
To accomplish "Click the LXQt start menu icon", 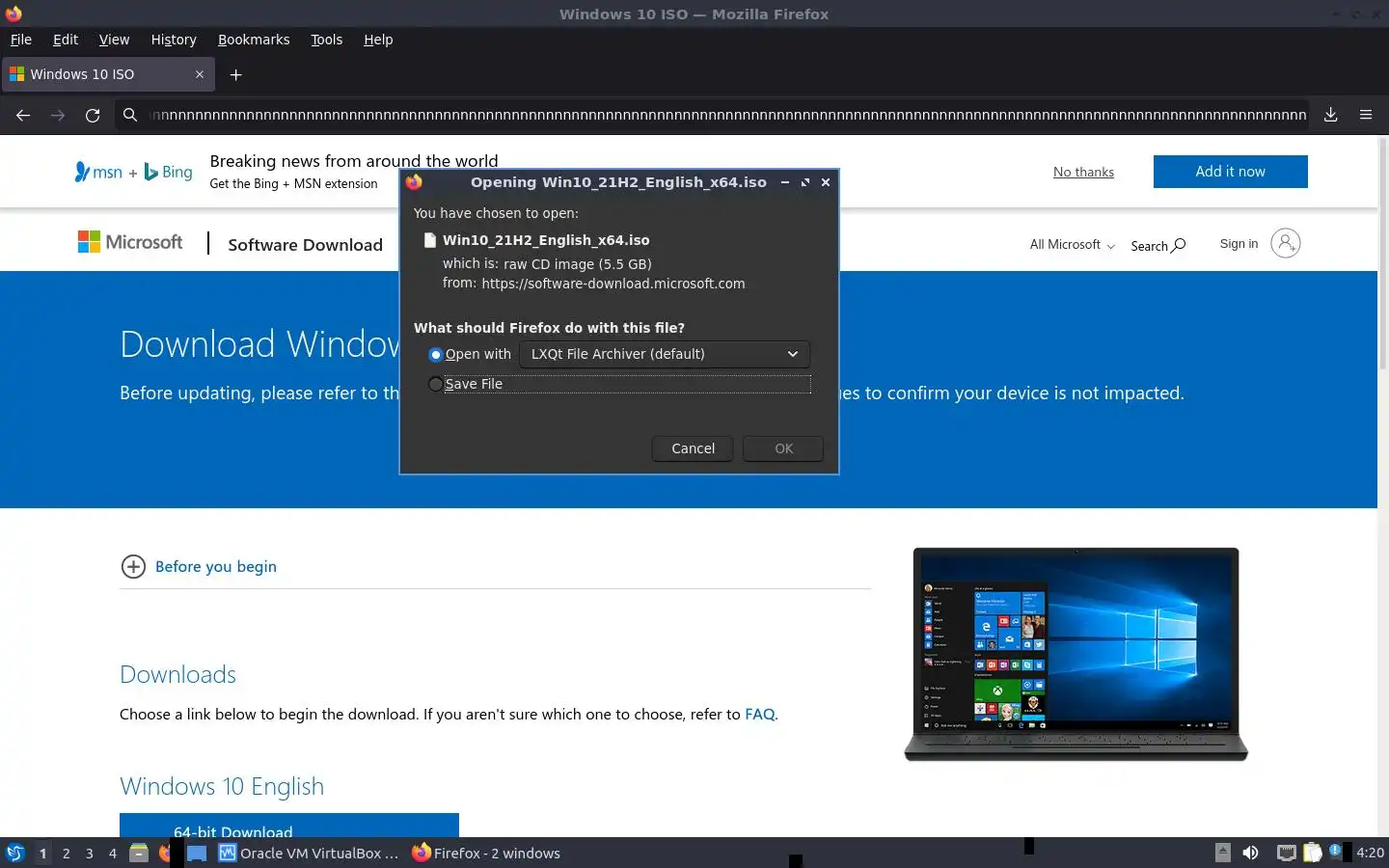I will [15, 853].
